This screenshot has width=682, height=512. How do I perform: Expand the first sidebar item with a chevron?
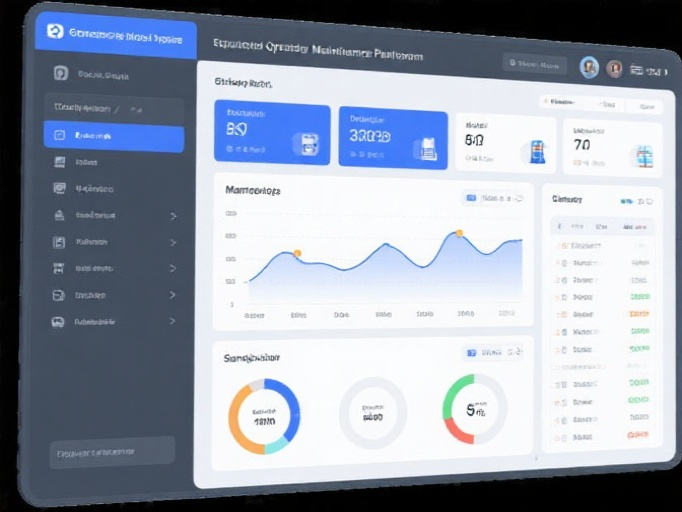tap(173, 215)
